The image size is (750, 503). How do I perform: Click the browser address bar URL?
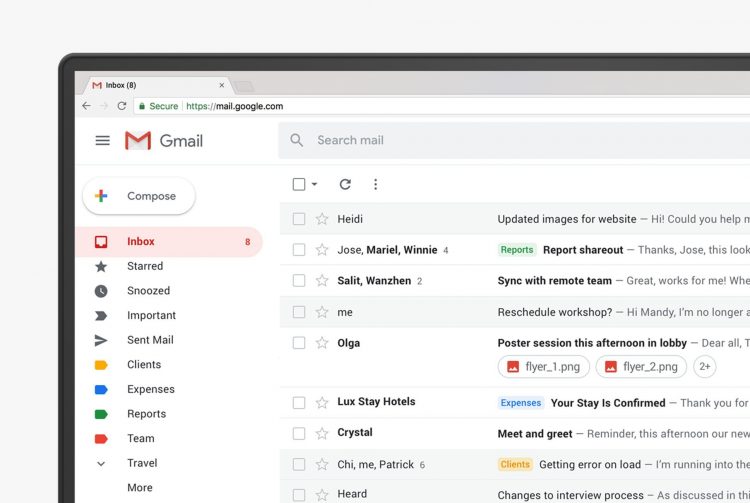(x=234, y=106)
